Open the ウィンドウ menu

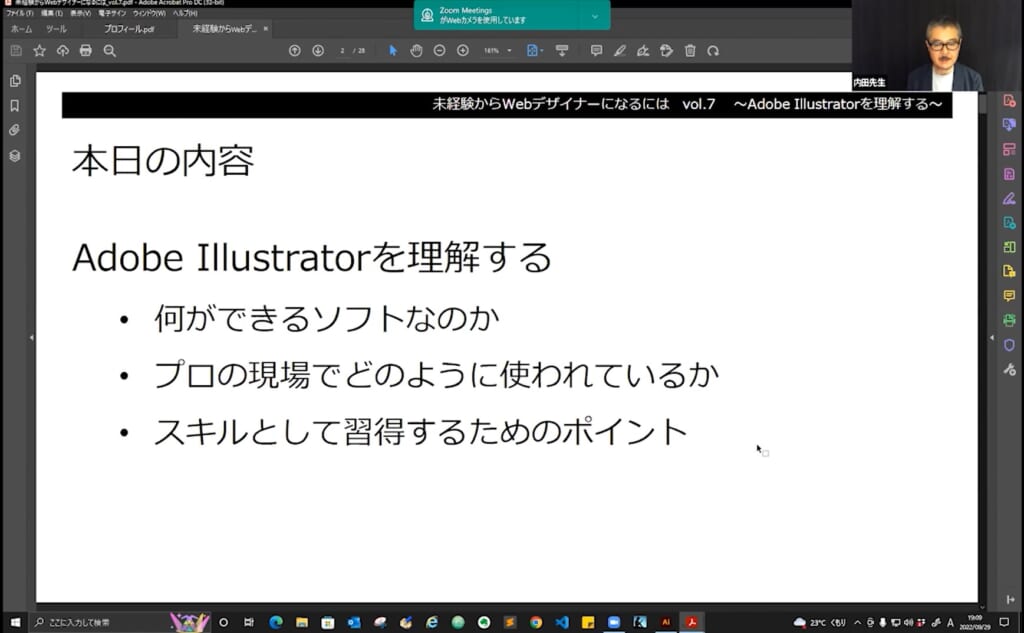tap(149, 13)
